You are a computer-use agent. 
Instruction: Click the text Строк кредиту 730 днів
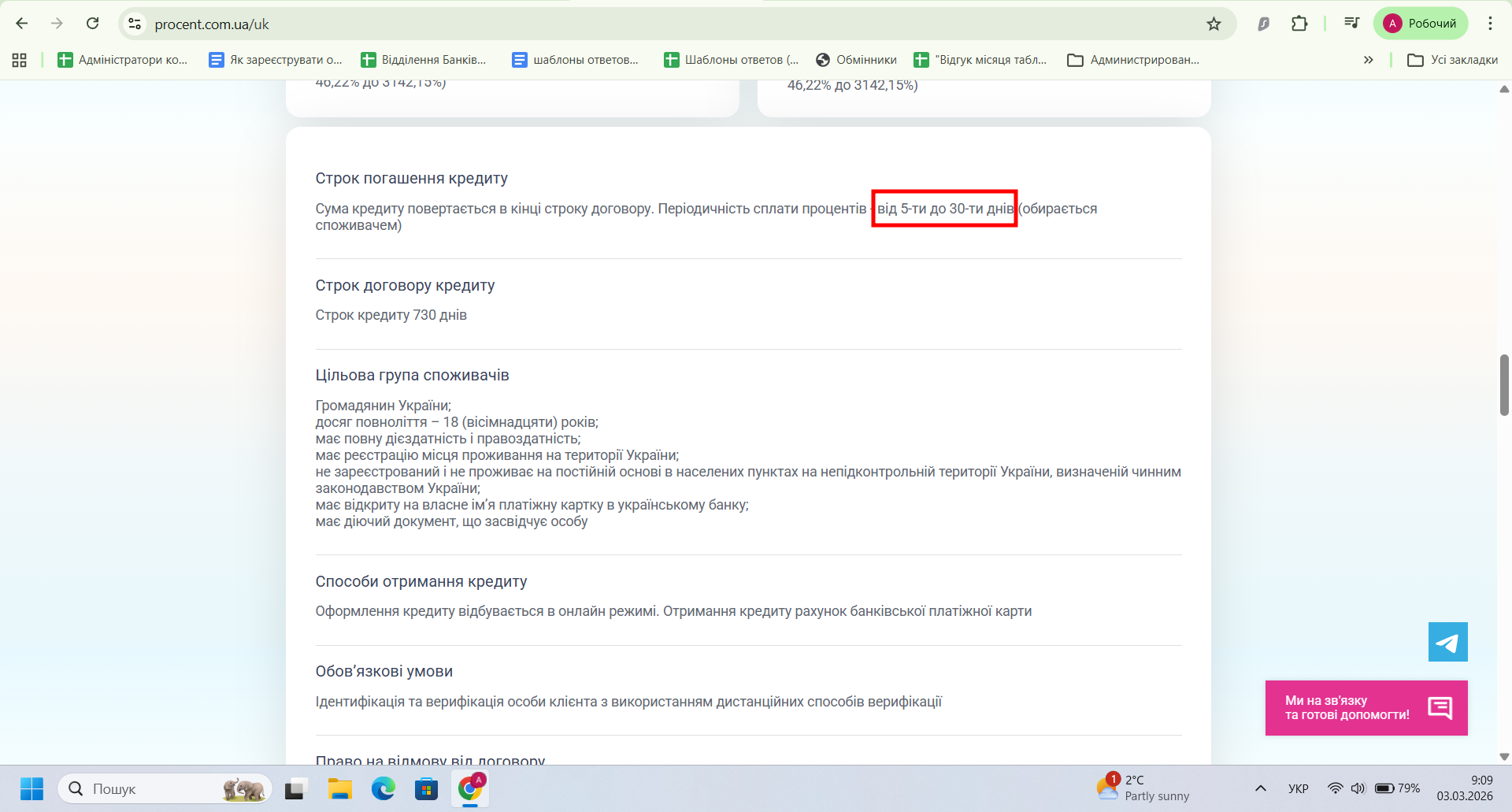click(391, 315)
